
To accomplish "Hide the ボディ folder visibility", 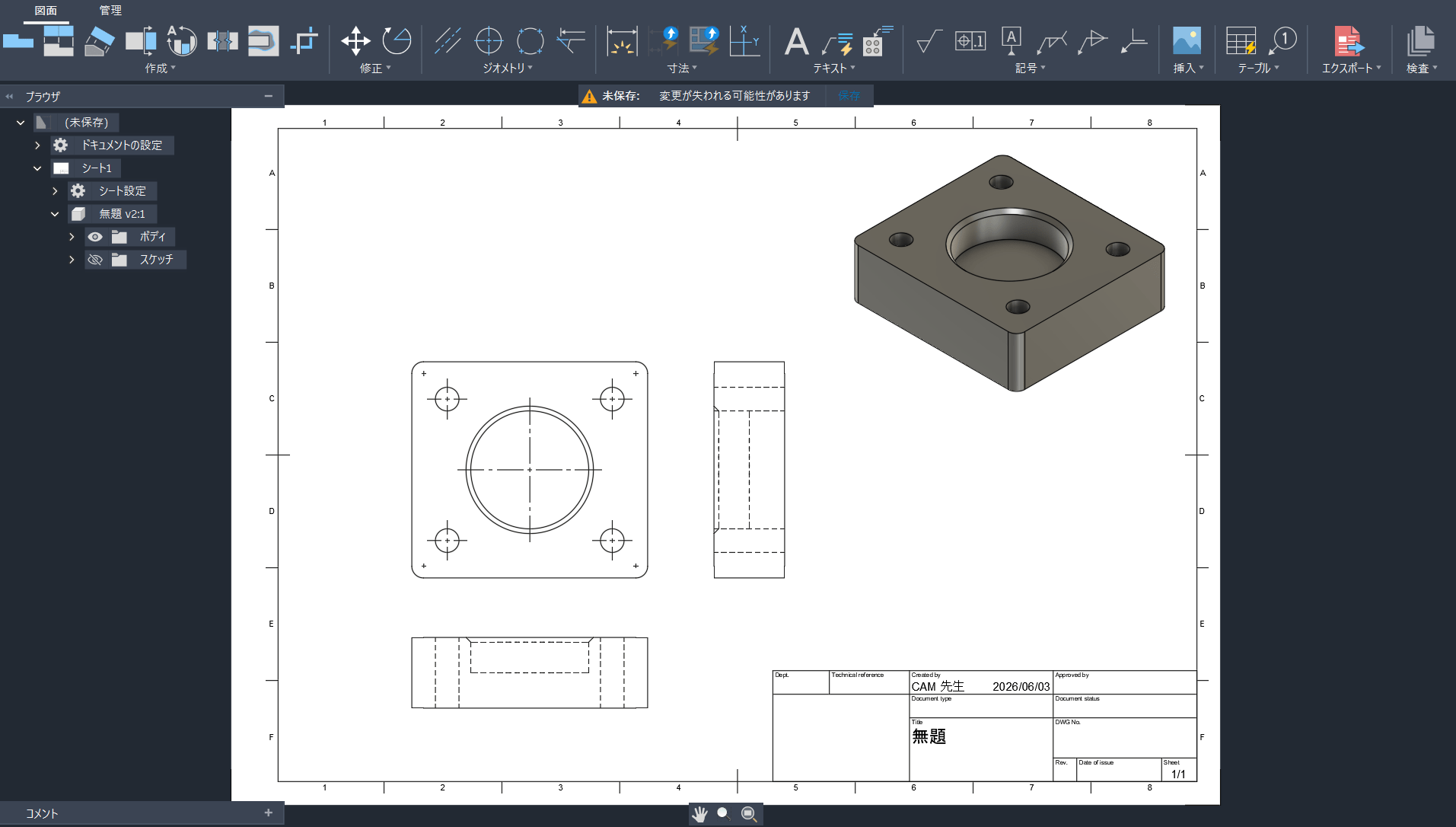I will [95, 237].
